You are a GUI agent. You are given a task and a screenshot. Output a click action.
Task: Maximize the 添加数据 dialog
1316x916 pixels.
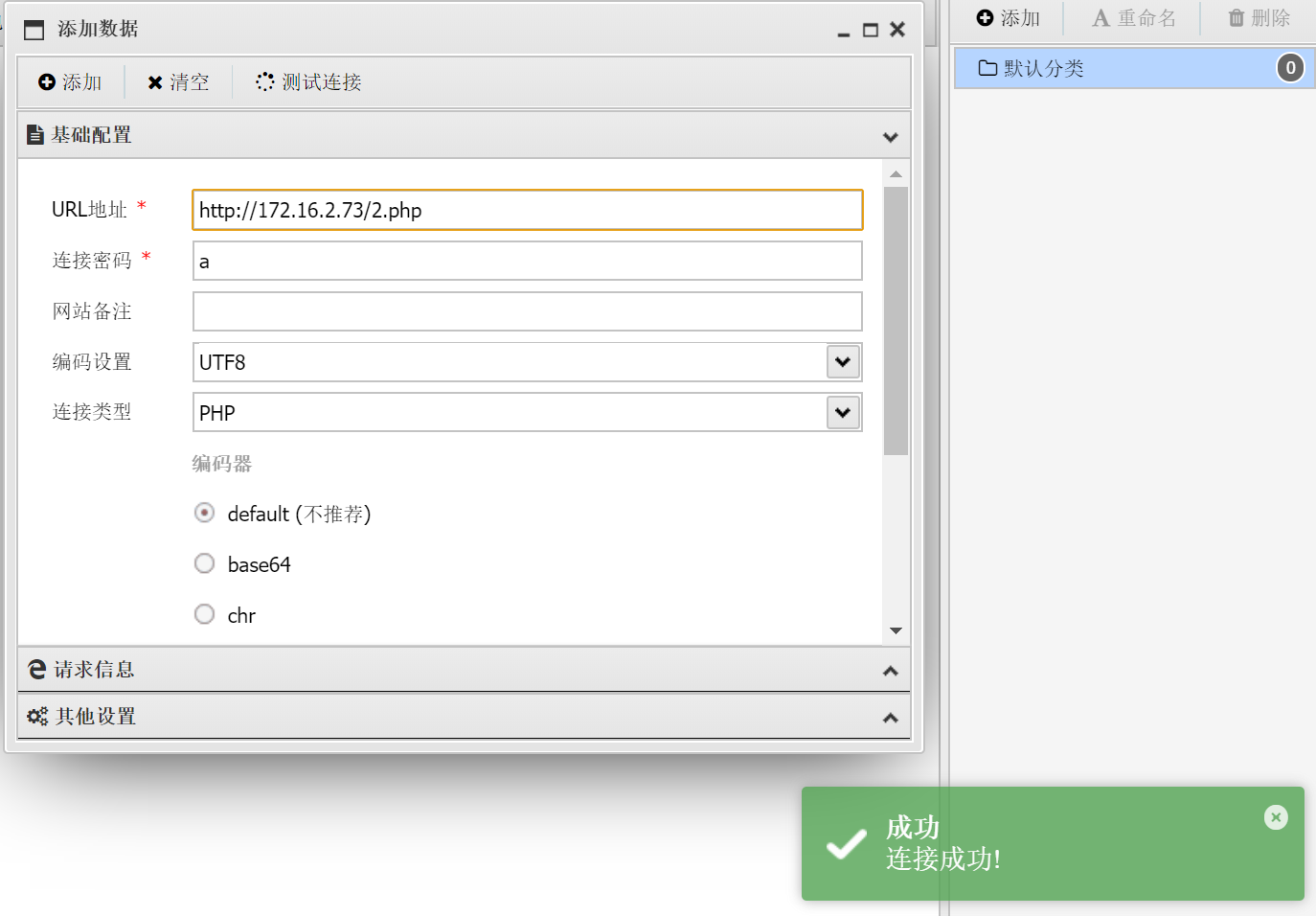pos(871,31)
